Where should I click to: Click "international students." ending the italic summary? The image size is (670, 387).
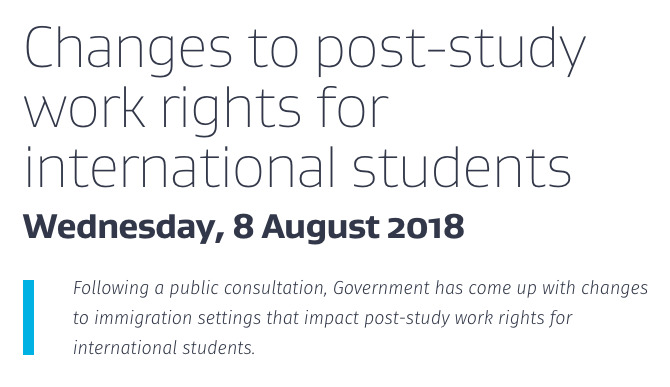[x=164, y=348]
